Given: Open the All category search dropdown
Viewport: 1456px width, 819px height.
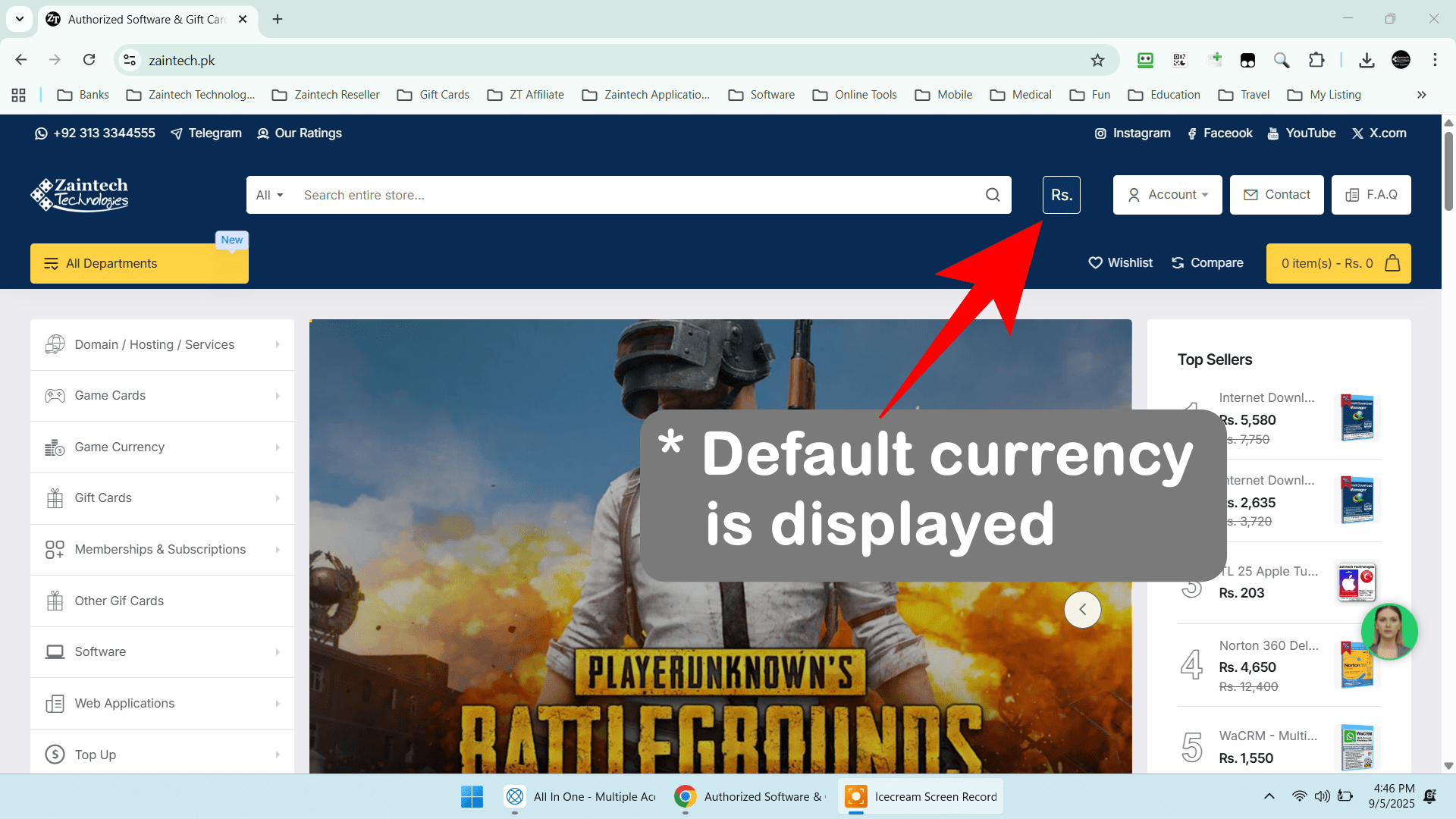Looking at the screenshot, I should (x=269, y=195).
